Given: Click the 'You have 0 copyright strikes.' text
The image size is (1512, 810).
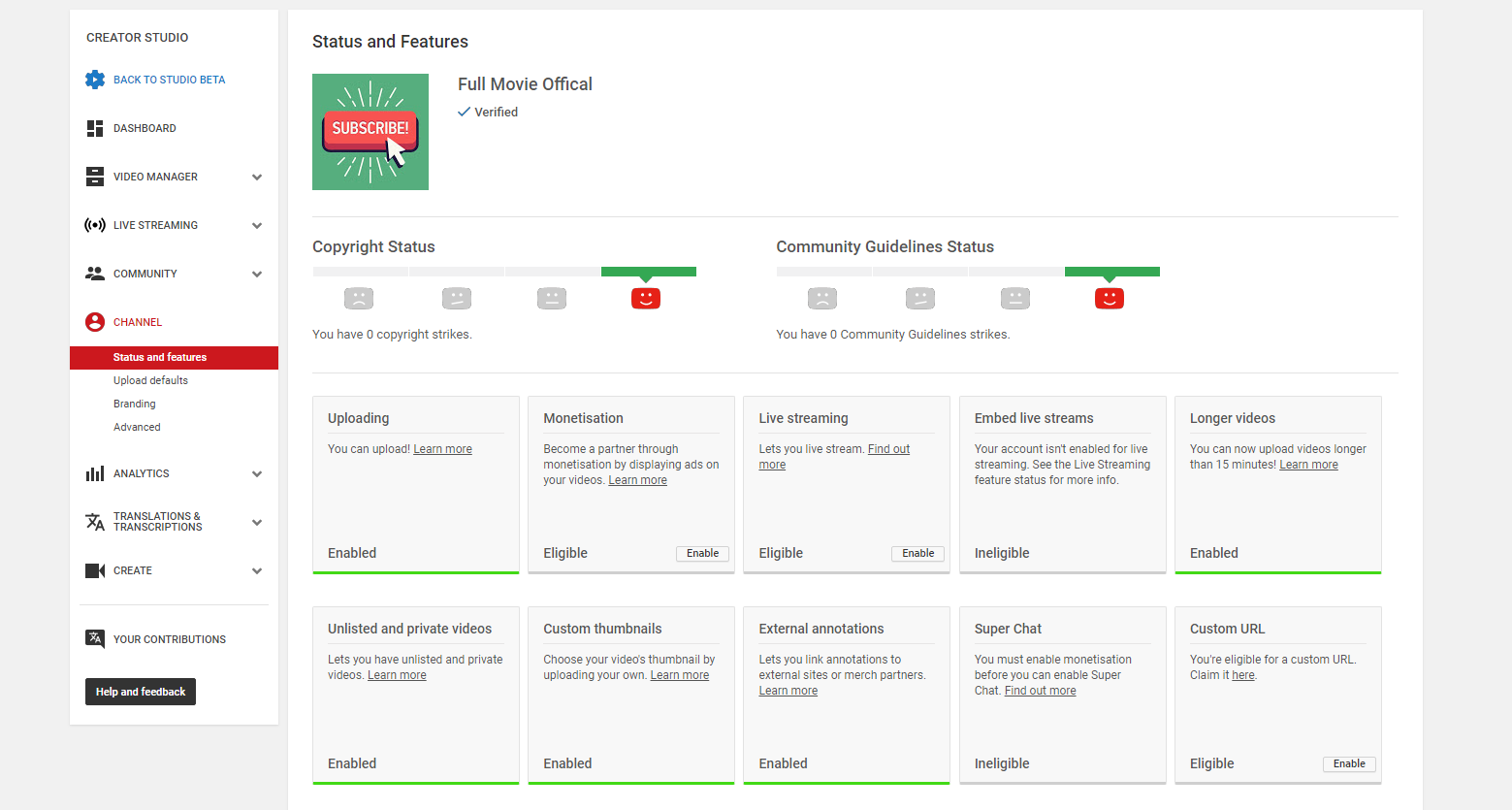Looking at the screenshot, I should tap(392, 335).
